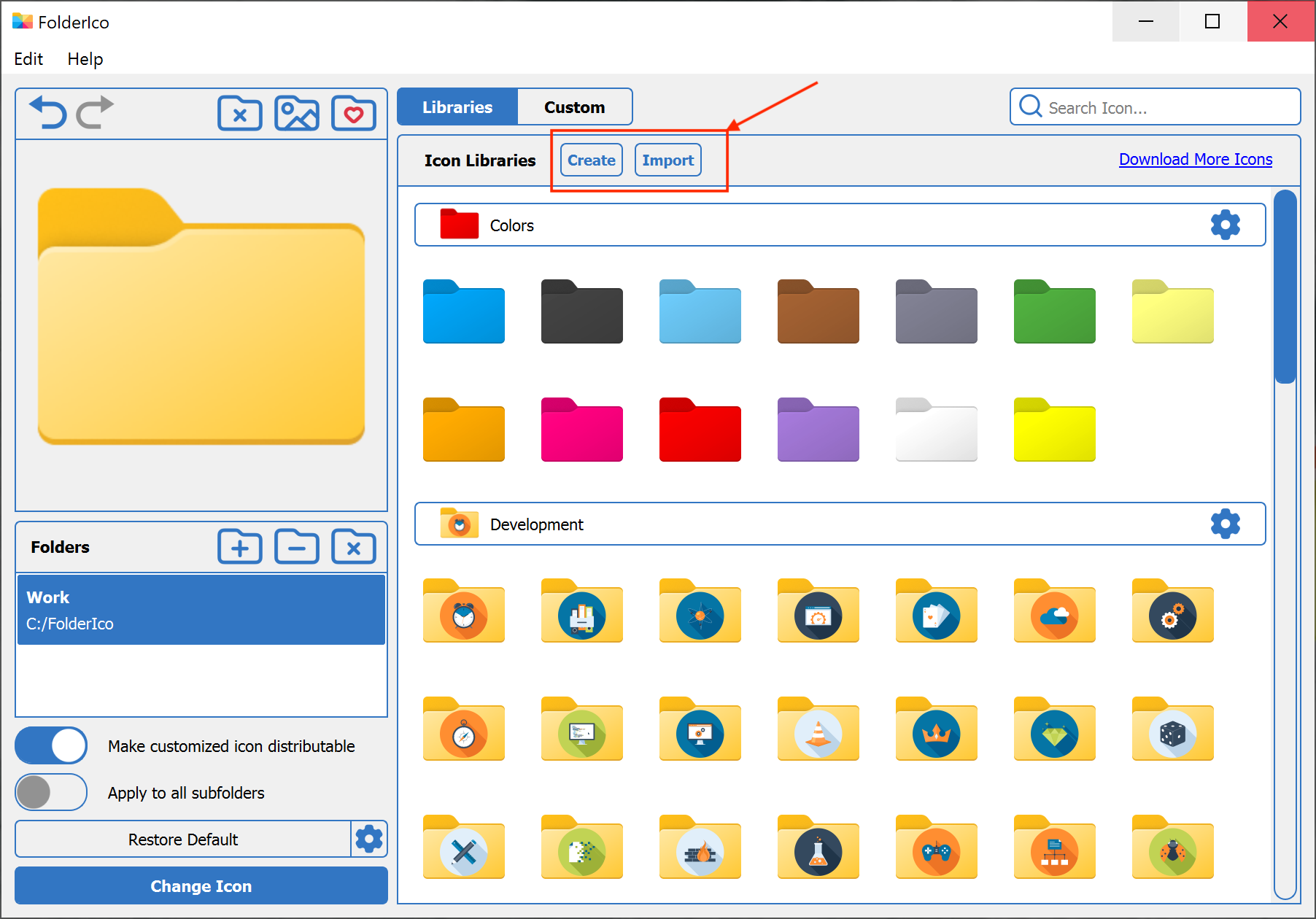Toggle Make customized icon distributable switch
Image resolution: width=1316 pixels, height=919 pixels.
(51, 746)
